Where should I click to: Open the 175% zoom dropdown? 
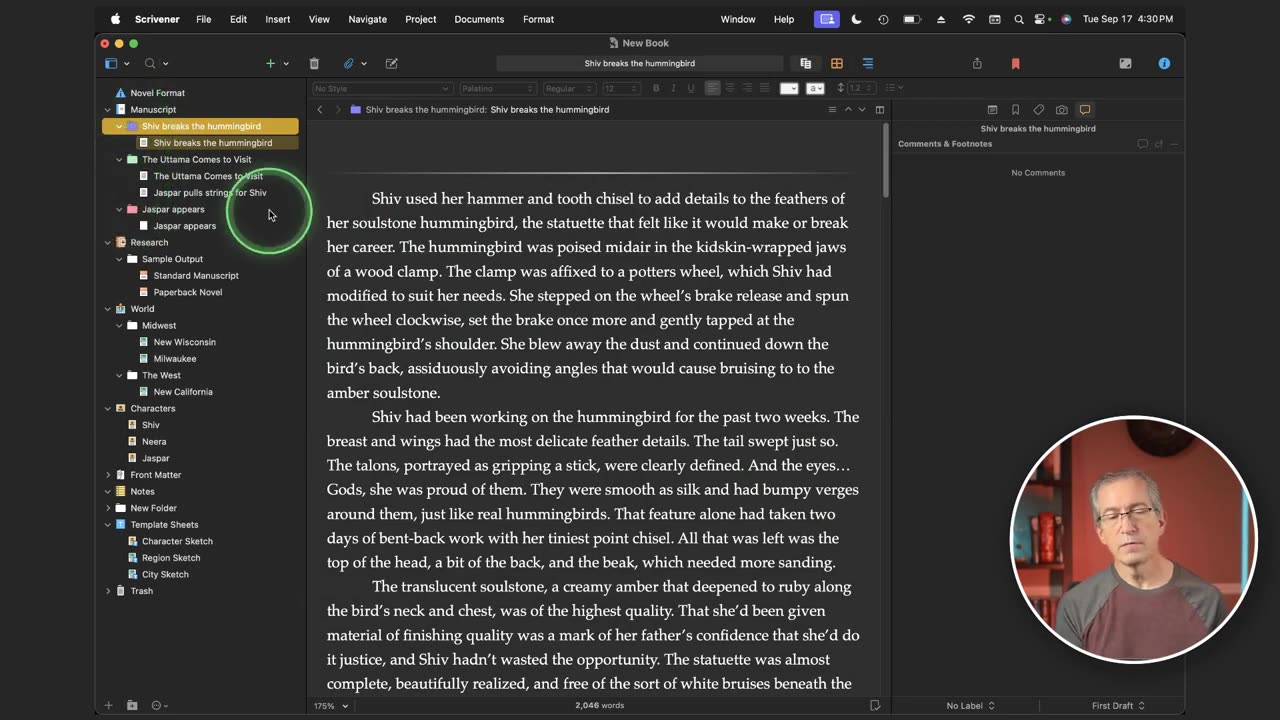pyautogui.click(x=331, y=706)
